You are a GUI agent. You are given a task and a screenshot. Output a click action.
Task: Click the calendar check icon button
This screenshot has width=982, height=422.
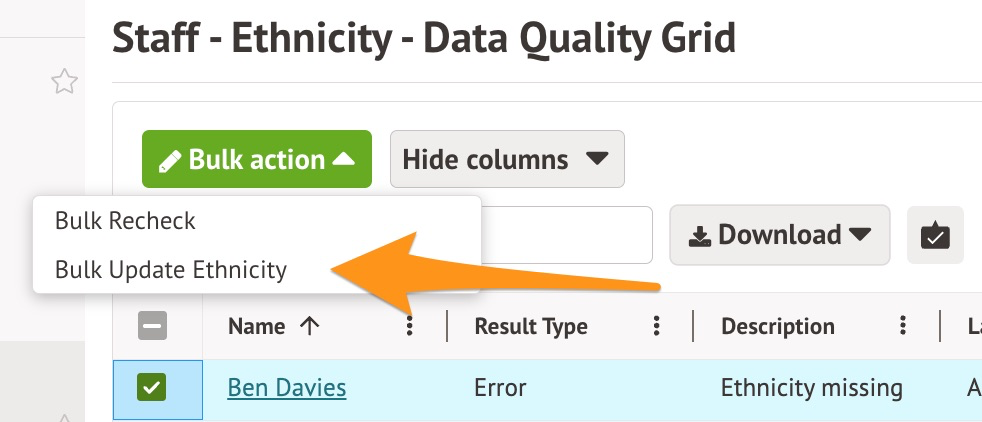(x=935, y=236)
